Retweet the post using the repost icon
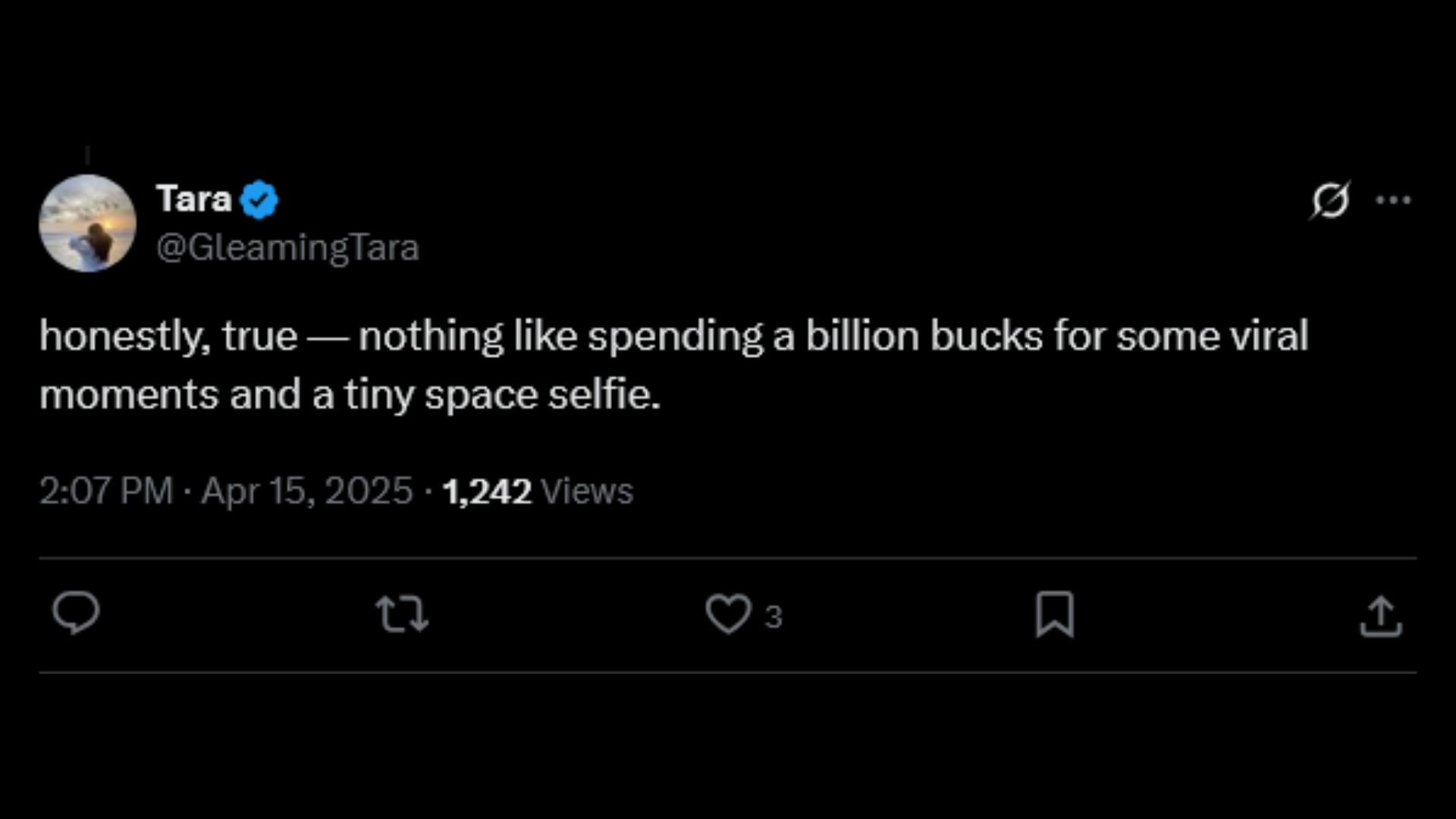This screenshot has height=819, width=1456. point(402,613)
